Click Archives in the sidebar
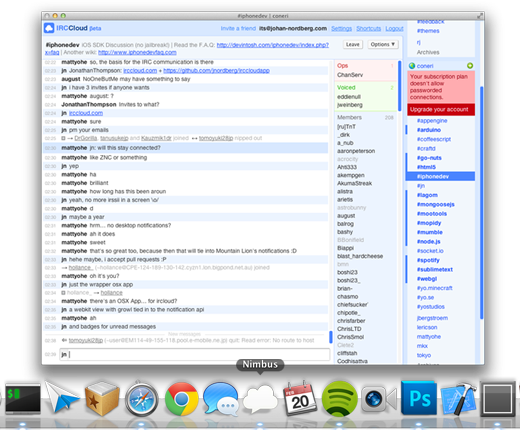This screenshot has height=430, width=520. click(x=428, y=52)
